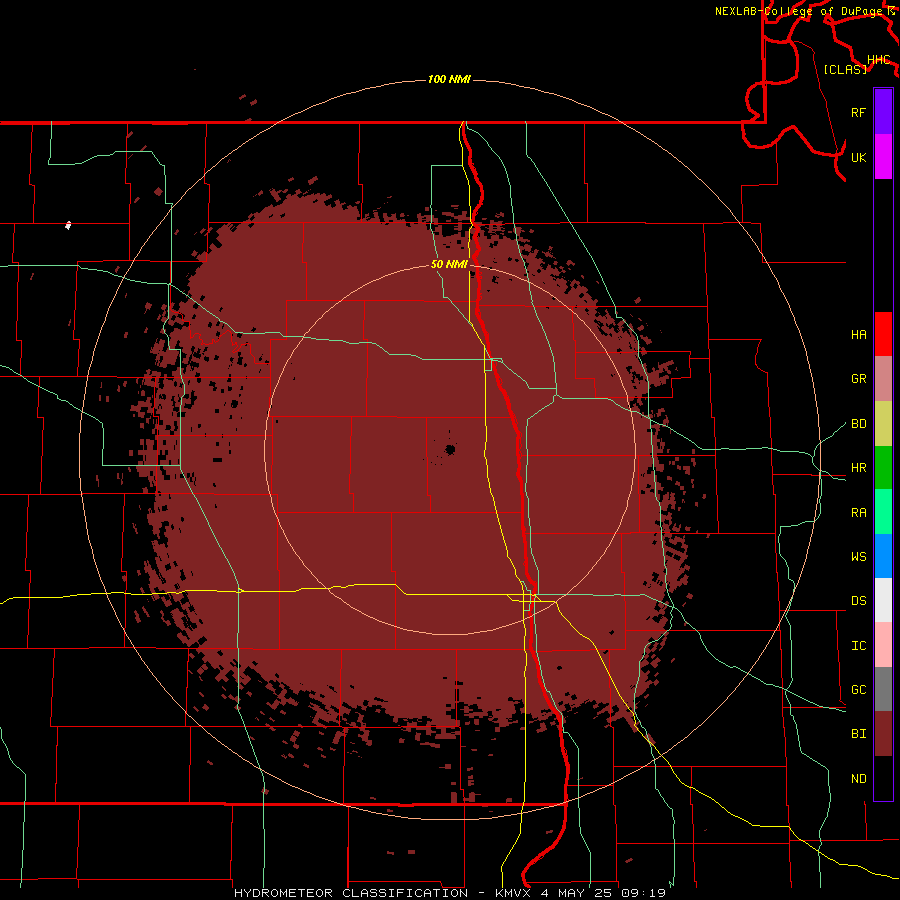Image resolution: width=900 pixels, height=900 pixels.
Task: Select the light pink IC swatch
Action: [x=883, y=645]
